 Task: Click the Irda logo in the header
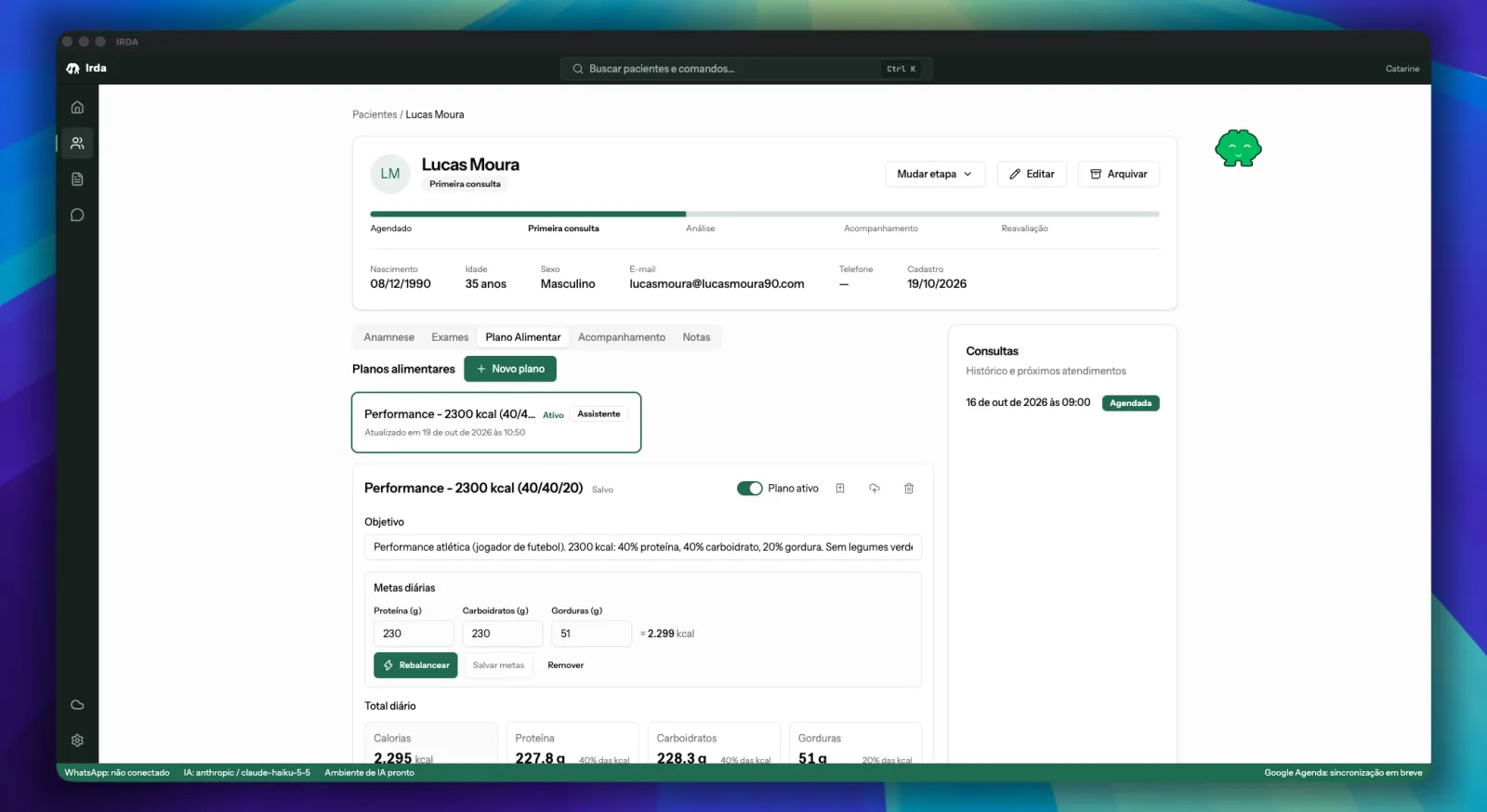click(86, 68)
